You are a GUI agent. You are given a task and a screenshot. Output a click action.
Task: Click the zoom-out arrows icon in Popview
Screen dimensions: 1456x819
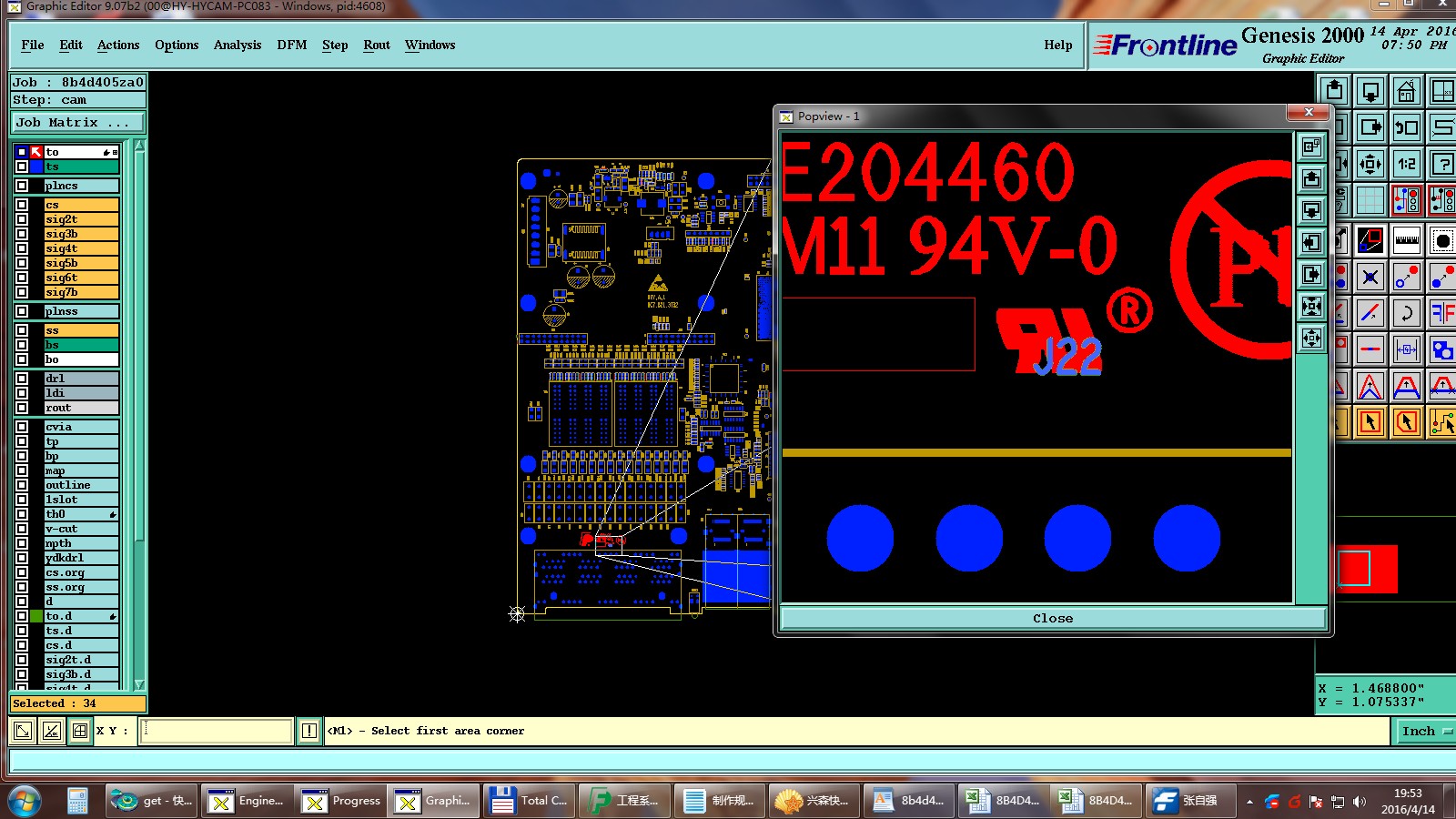tap(1311, 339)
